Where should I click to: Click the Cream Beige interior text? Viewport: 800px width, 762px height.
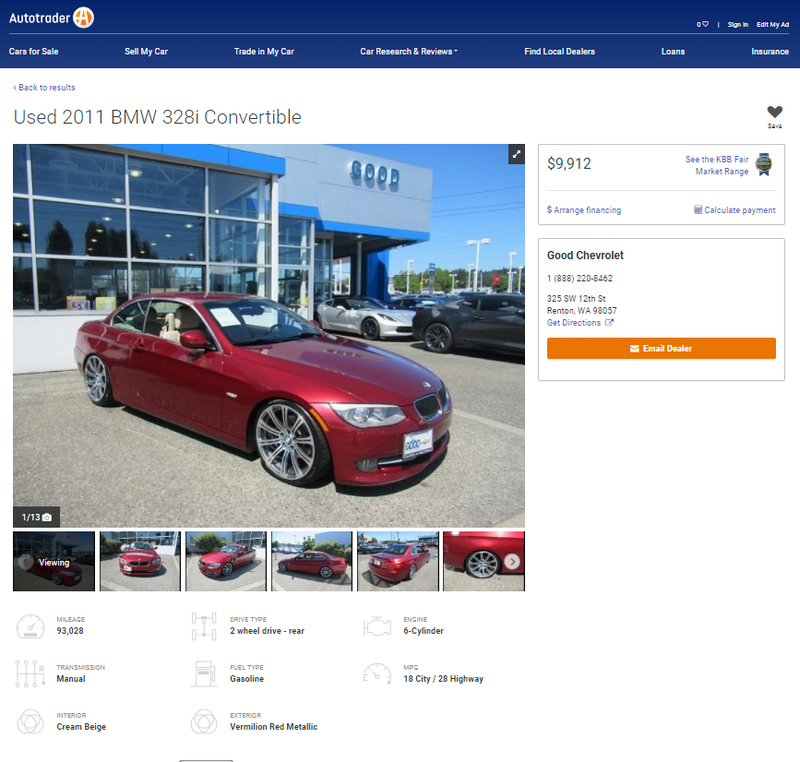coord(81,727)
